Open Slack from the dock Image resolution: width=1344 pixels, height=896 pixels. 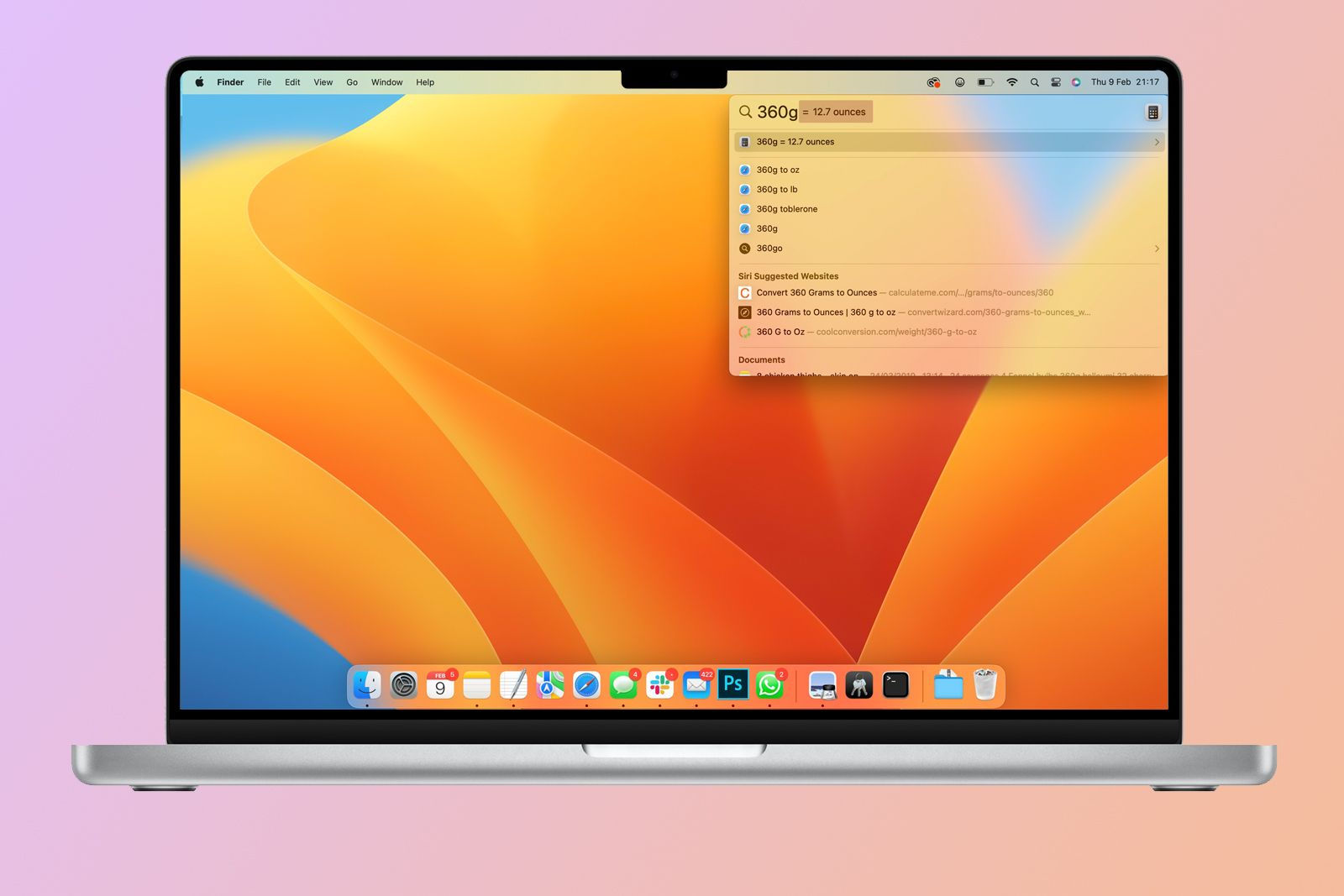(659, 685)
